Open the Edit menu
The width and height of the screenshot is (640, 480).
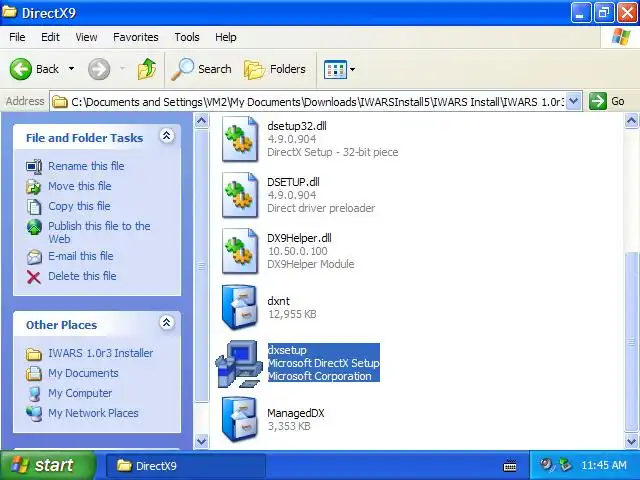tap(50, 37)
